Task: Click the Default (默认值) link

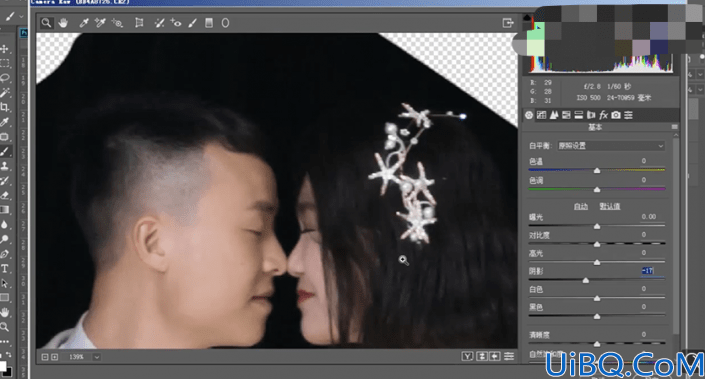Action: click(610, 206)
